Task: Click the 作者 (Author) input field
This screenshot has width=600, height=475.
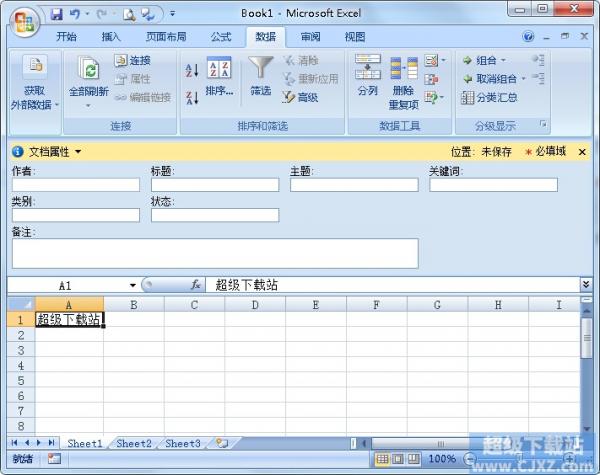Action: (x=76, y=185)
